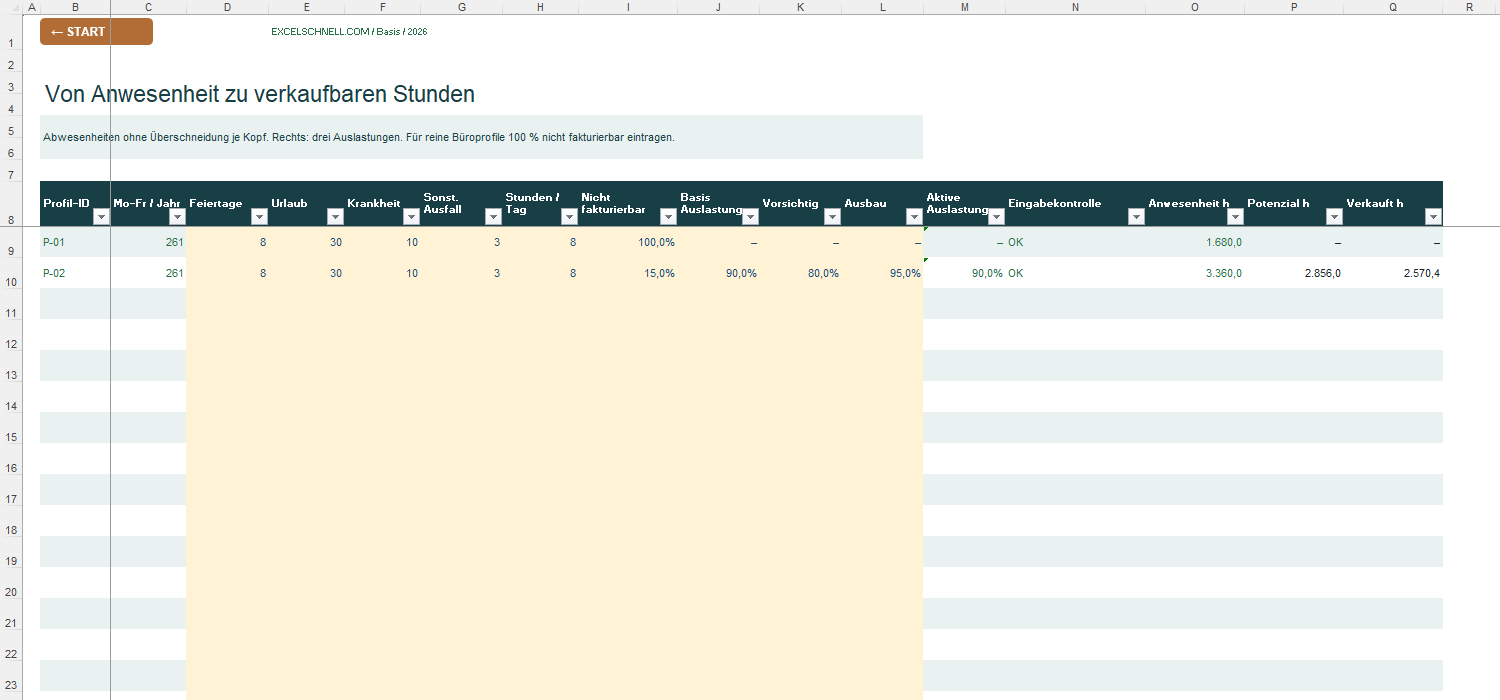
Task: Expand the Basis Auslastung filter
Action: click(x=750, y=217)
